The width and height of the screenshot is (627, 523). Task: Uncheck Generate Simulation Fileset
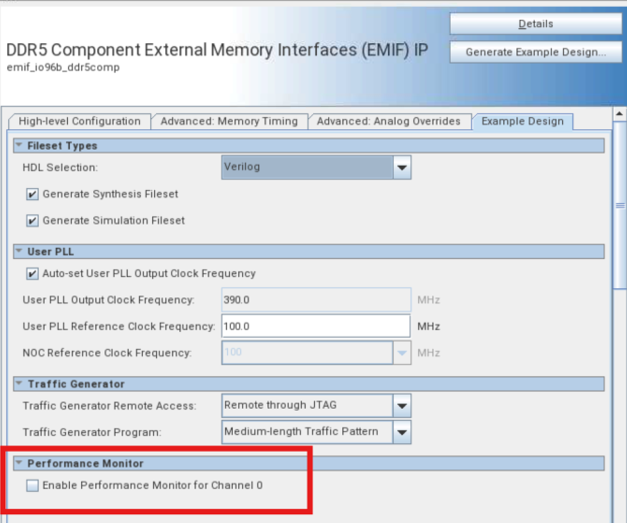(x=33, y=220)
